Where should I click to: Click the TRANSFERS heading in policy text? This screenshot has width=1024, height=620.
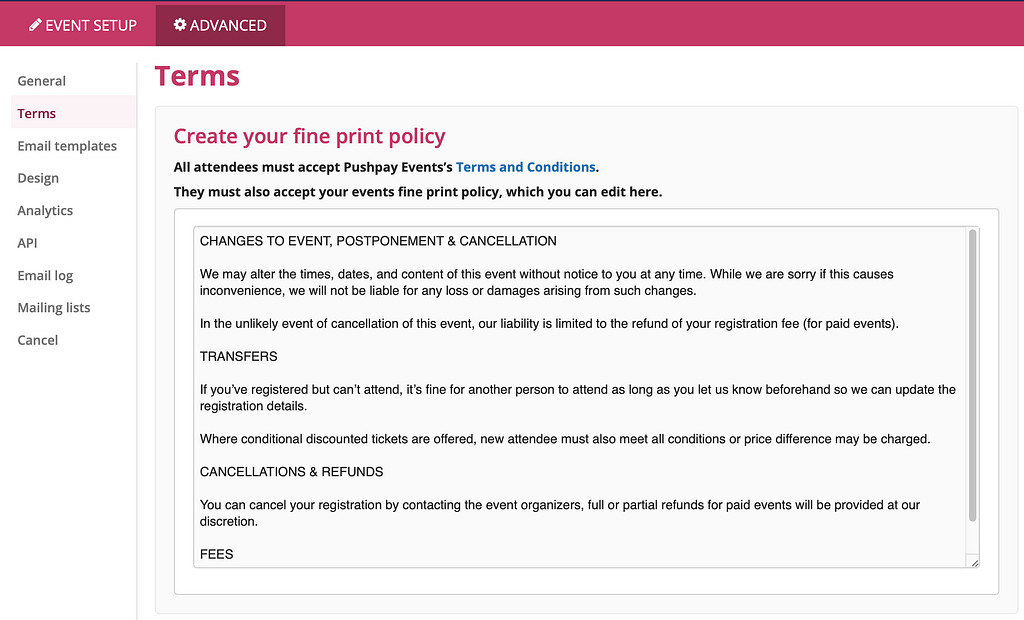point(239,356)
